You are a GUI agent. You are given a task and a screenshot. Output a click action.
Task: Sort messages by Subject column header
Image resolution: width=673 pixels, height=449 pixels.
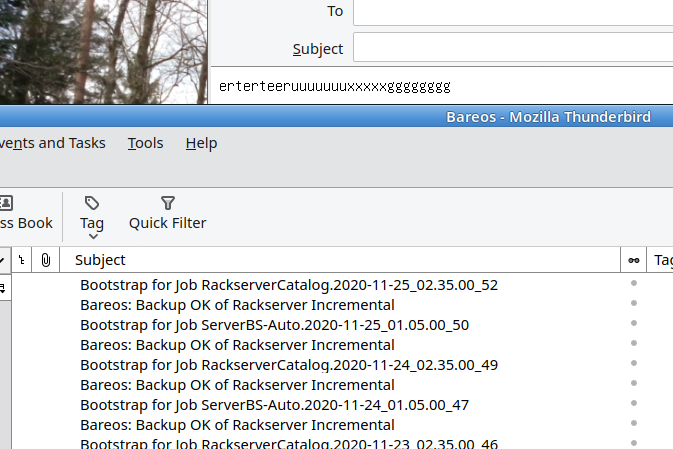pos(340,260)
